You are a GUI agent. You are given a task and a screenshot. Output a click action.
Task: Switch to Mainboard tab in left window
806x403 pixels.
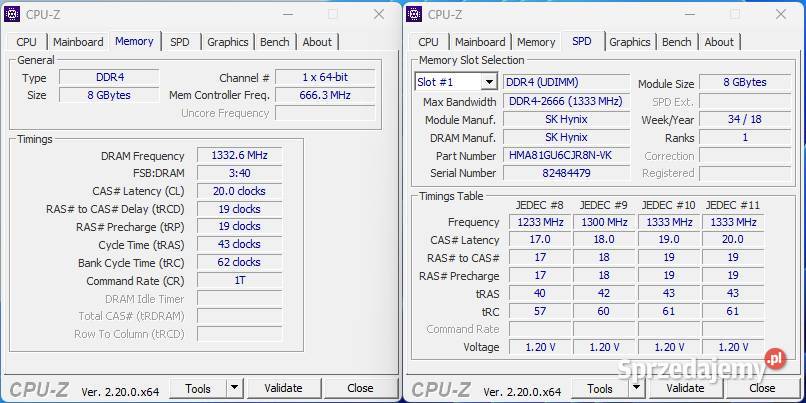(78, 42)
